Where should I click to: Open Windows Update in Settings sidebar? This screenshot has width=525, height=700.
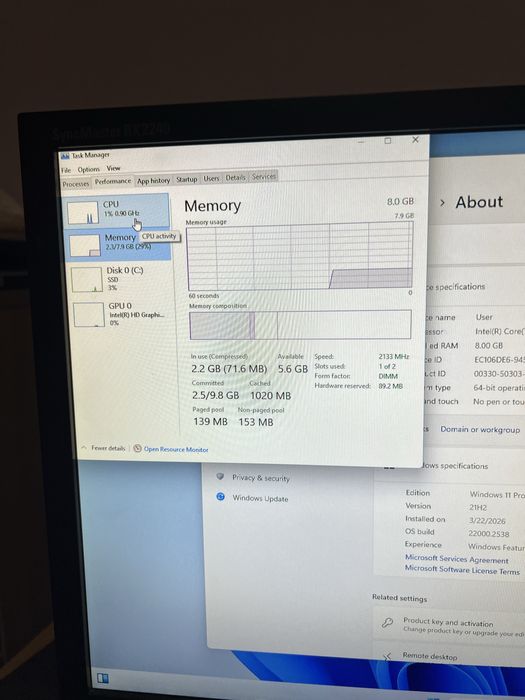[260, 498]
